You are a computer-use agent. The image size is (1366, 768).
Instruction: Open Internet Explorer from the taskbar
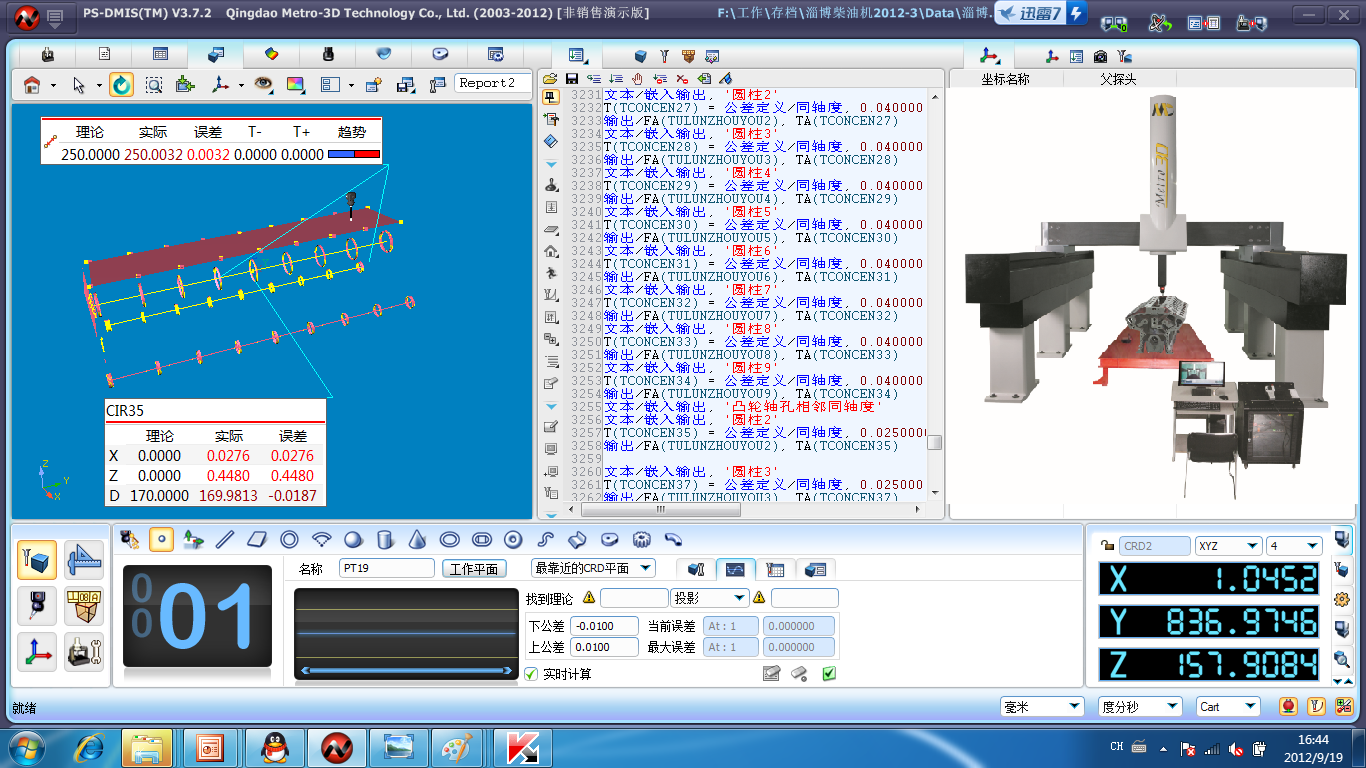click(x=89, y=748)
